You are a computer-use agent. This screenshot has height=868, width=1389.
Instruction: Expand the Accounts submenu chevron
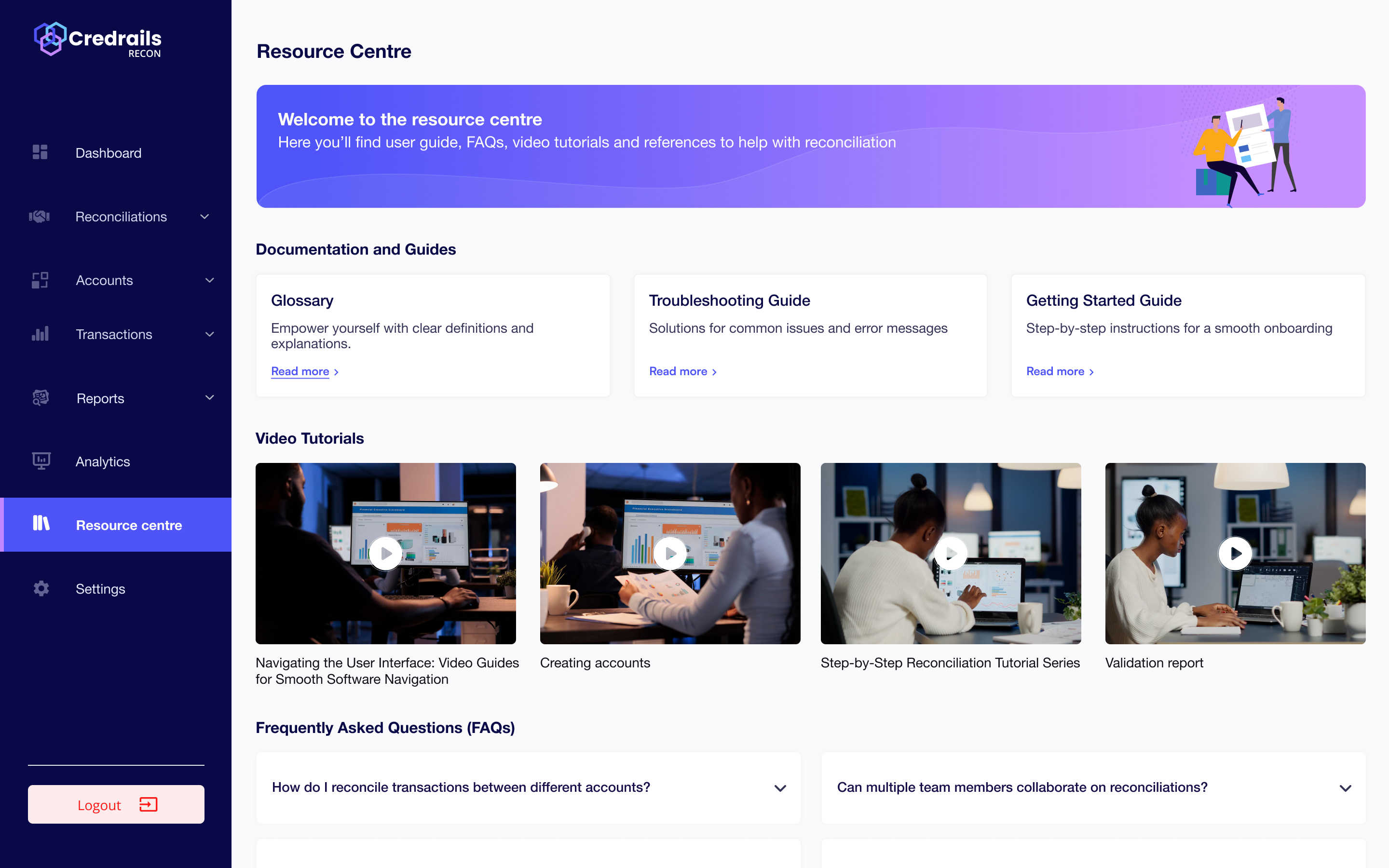click(209, 280)
